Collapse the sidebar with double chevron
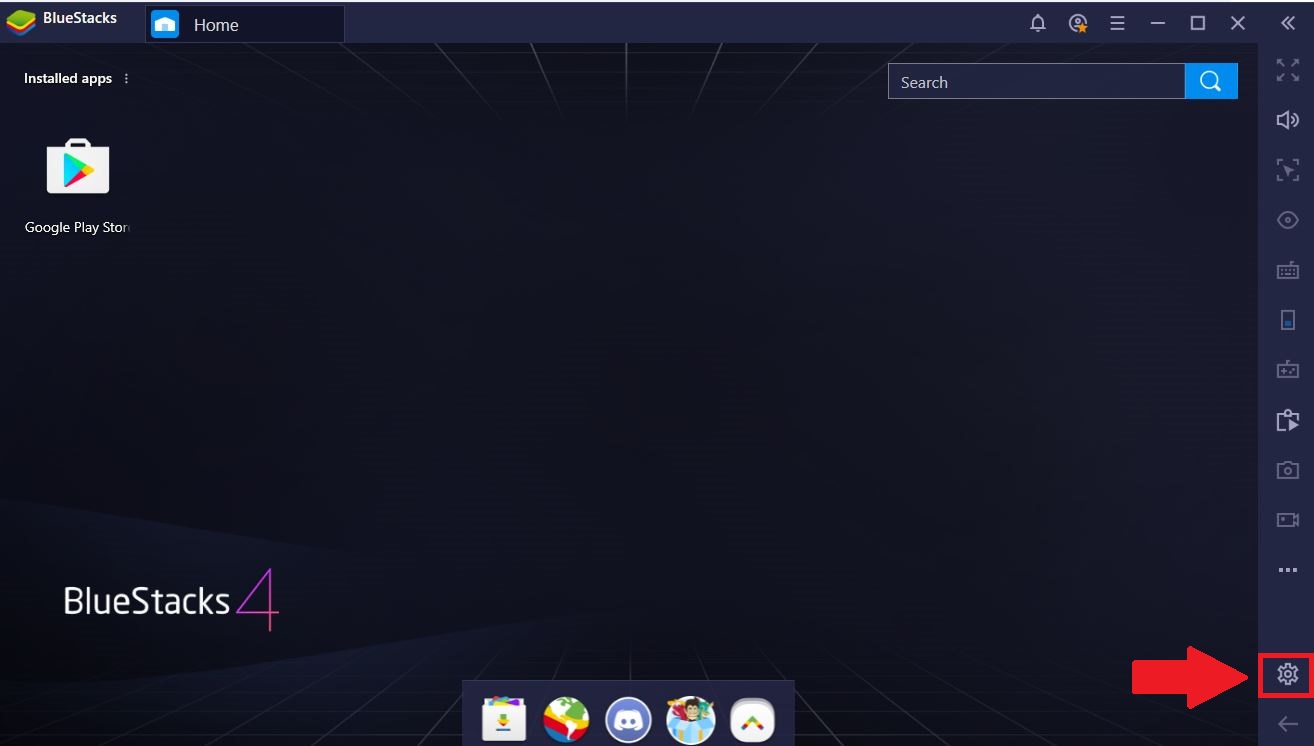 pos(1288,24)
